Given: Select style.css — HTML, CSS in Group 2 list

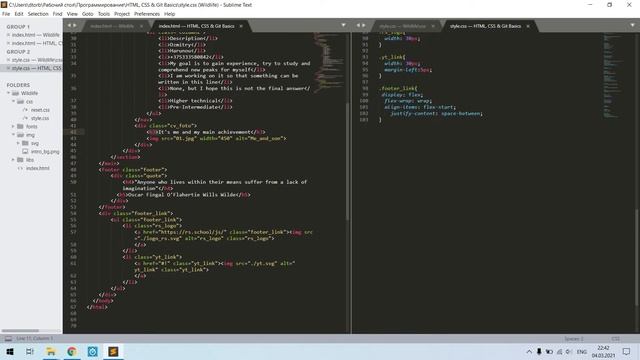Looking at the screenshot, I should click(36, 68).
